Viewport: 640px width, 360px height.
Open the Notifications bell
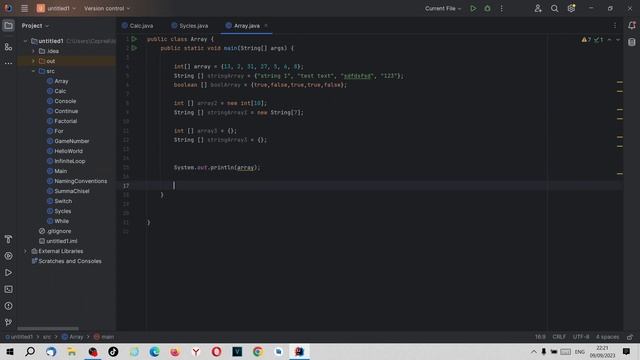click(631, 26)
